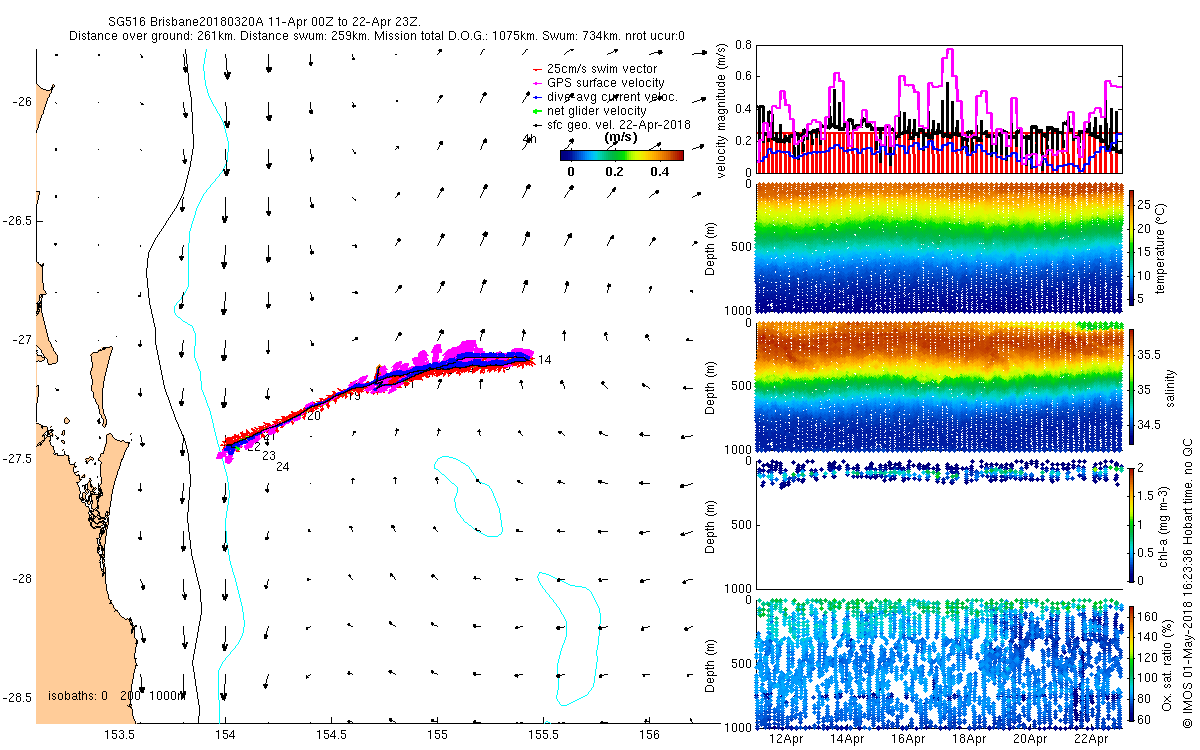Select the '25cm/s swim vector' legend entry

pos(595,68)
